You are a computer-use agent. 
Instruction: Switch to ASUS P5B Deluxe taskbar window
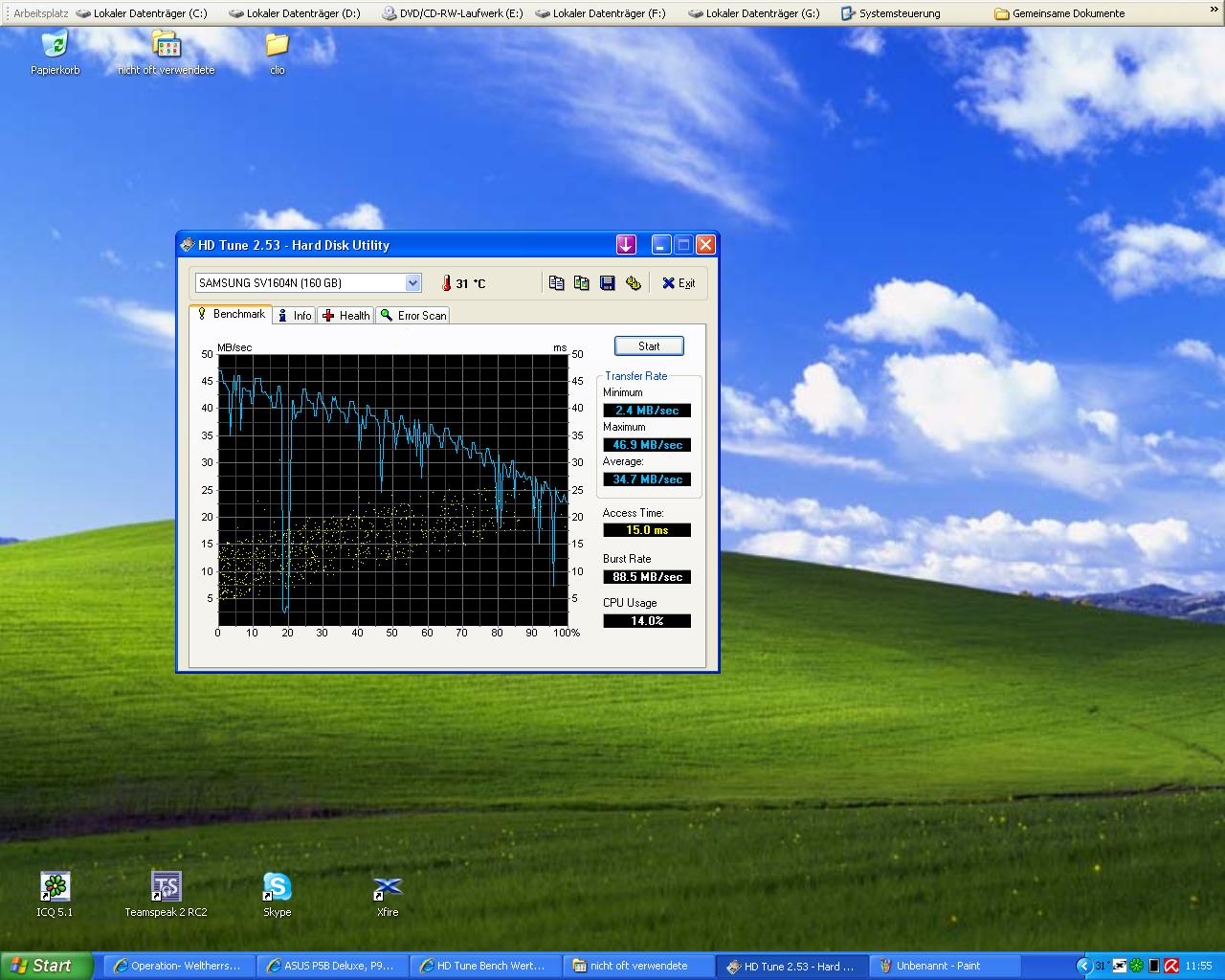[332, 966]
